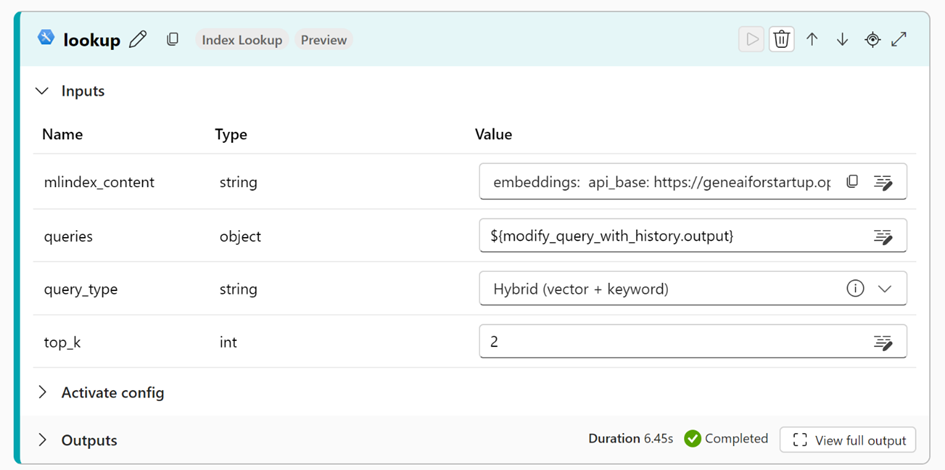Move the node down with down arrow
Screen dimensions: 945x470
[842, 39]
